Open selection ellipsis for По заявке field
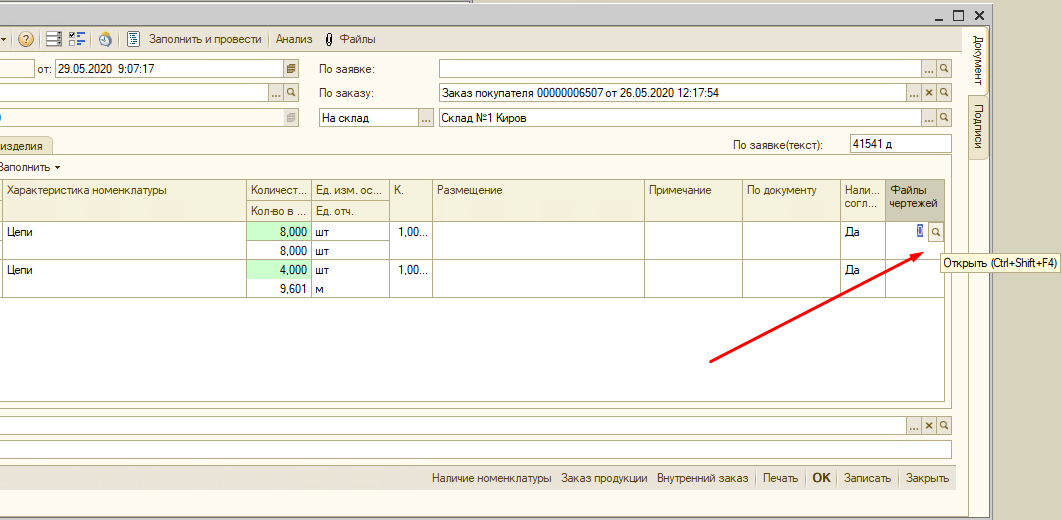 tap(929, 68)
